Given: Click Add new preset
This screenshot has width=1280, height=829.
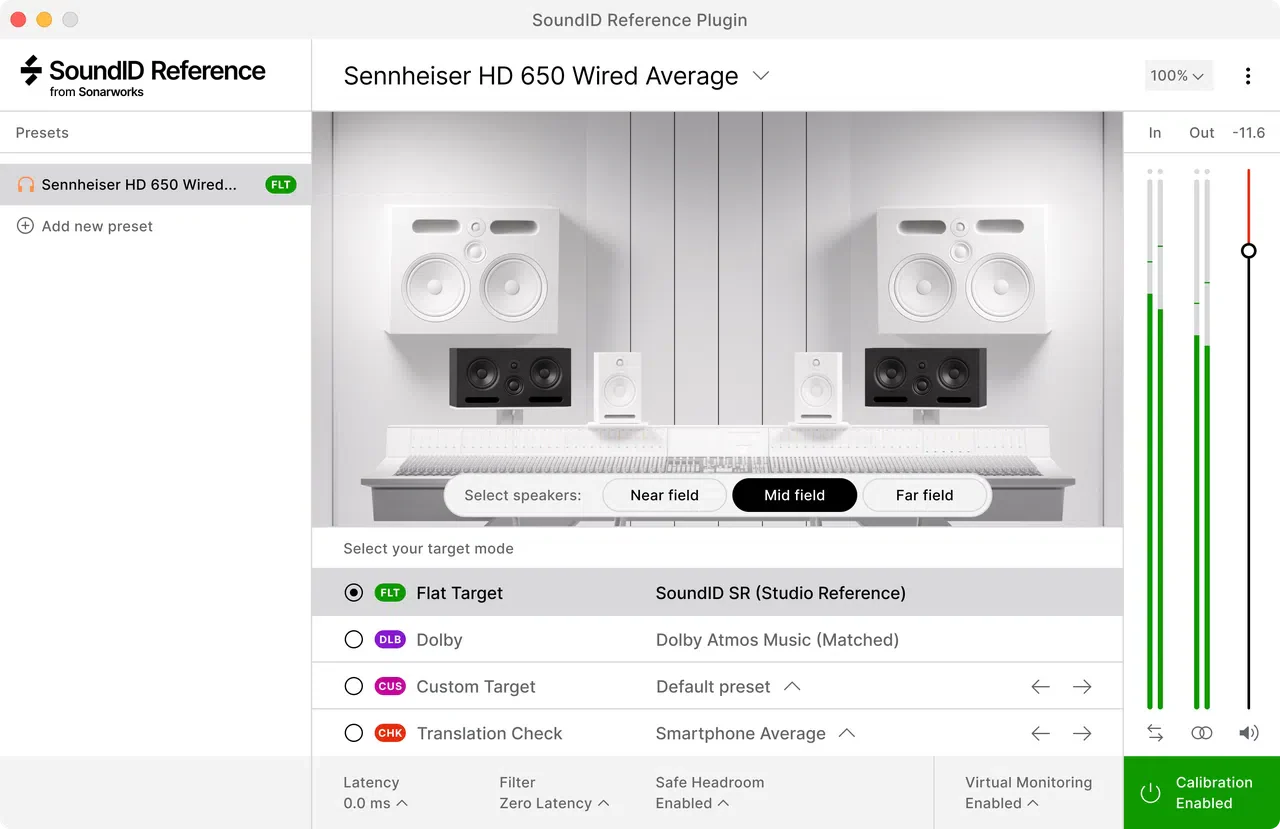Looking at the screenshot, I should pyautogui.click(x=85, y=226).
